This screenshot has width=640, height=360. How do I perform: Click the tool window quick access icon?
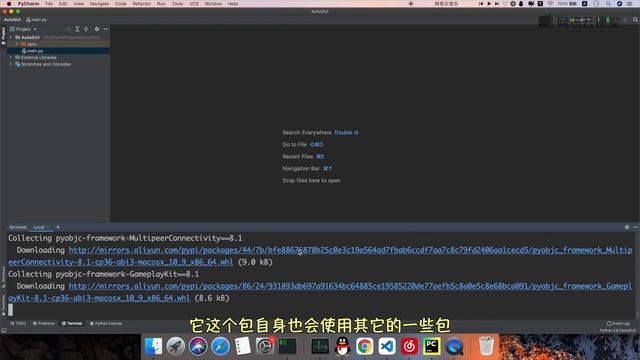click(x=4, y=330)
